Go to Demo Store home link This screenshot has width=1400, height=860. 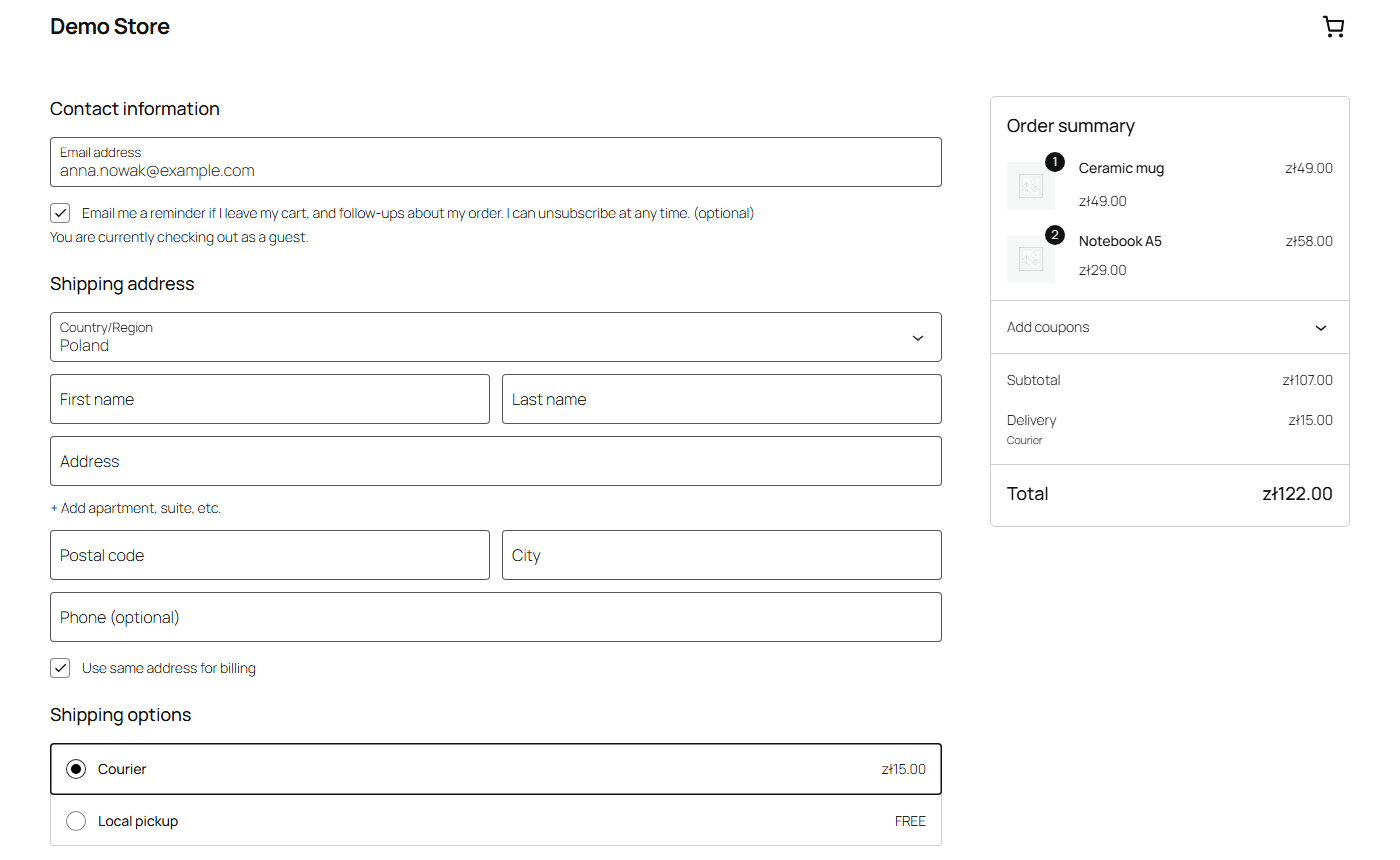(110, 27)
